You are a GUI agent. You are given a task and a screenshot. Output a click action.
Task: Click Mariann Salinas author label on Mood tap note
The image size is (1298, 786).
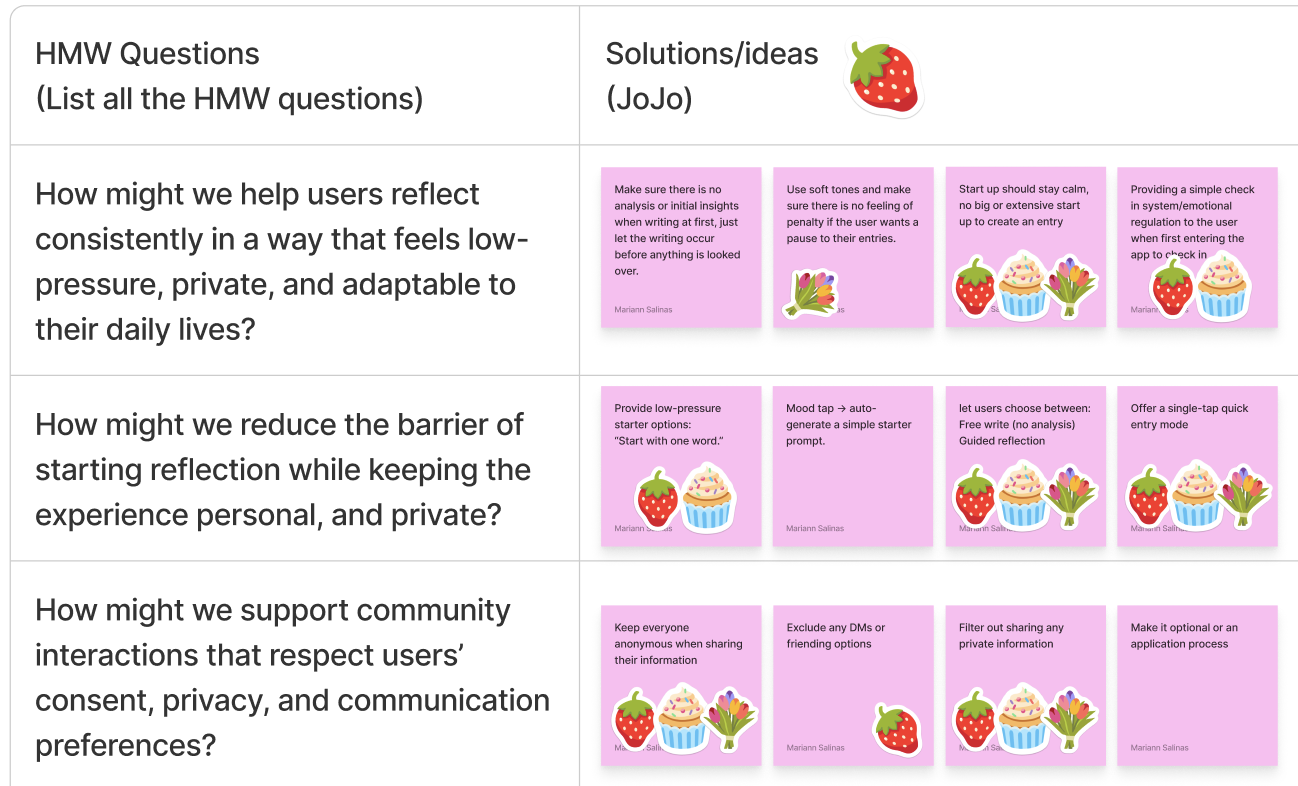tap(815, 529)
